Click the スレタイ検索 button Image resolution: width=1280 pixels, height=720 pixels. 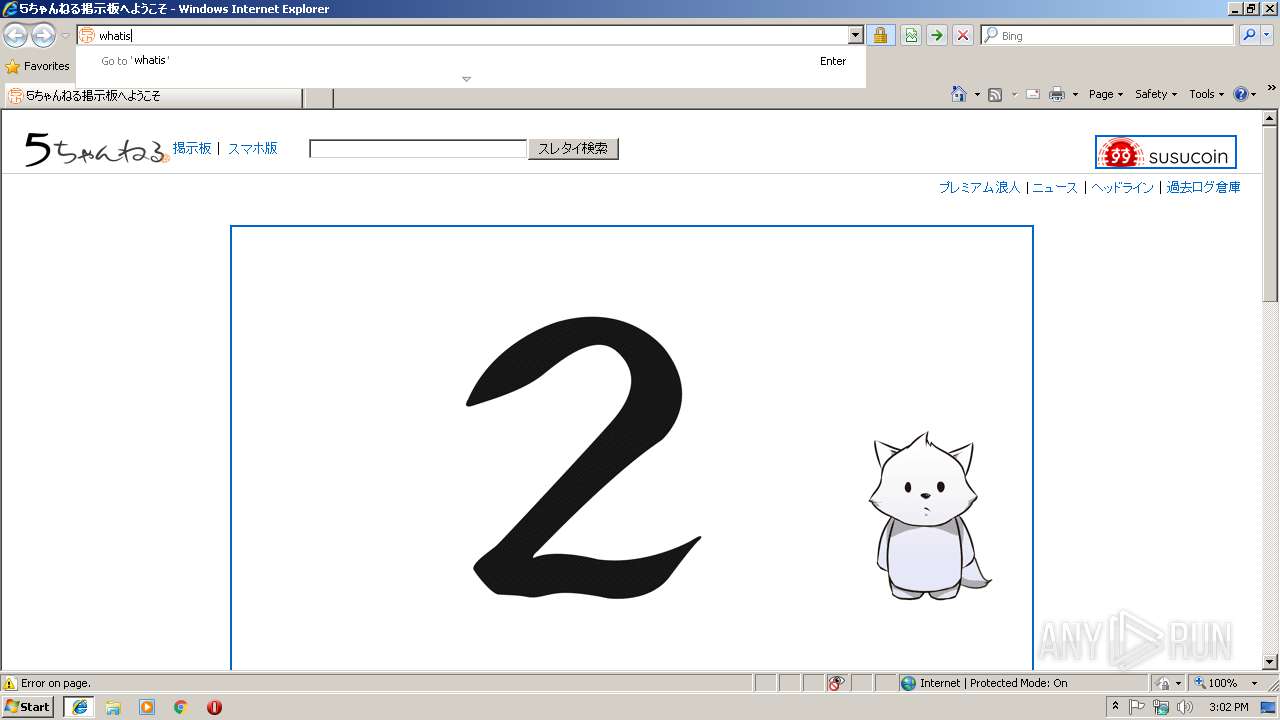573,149
